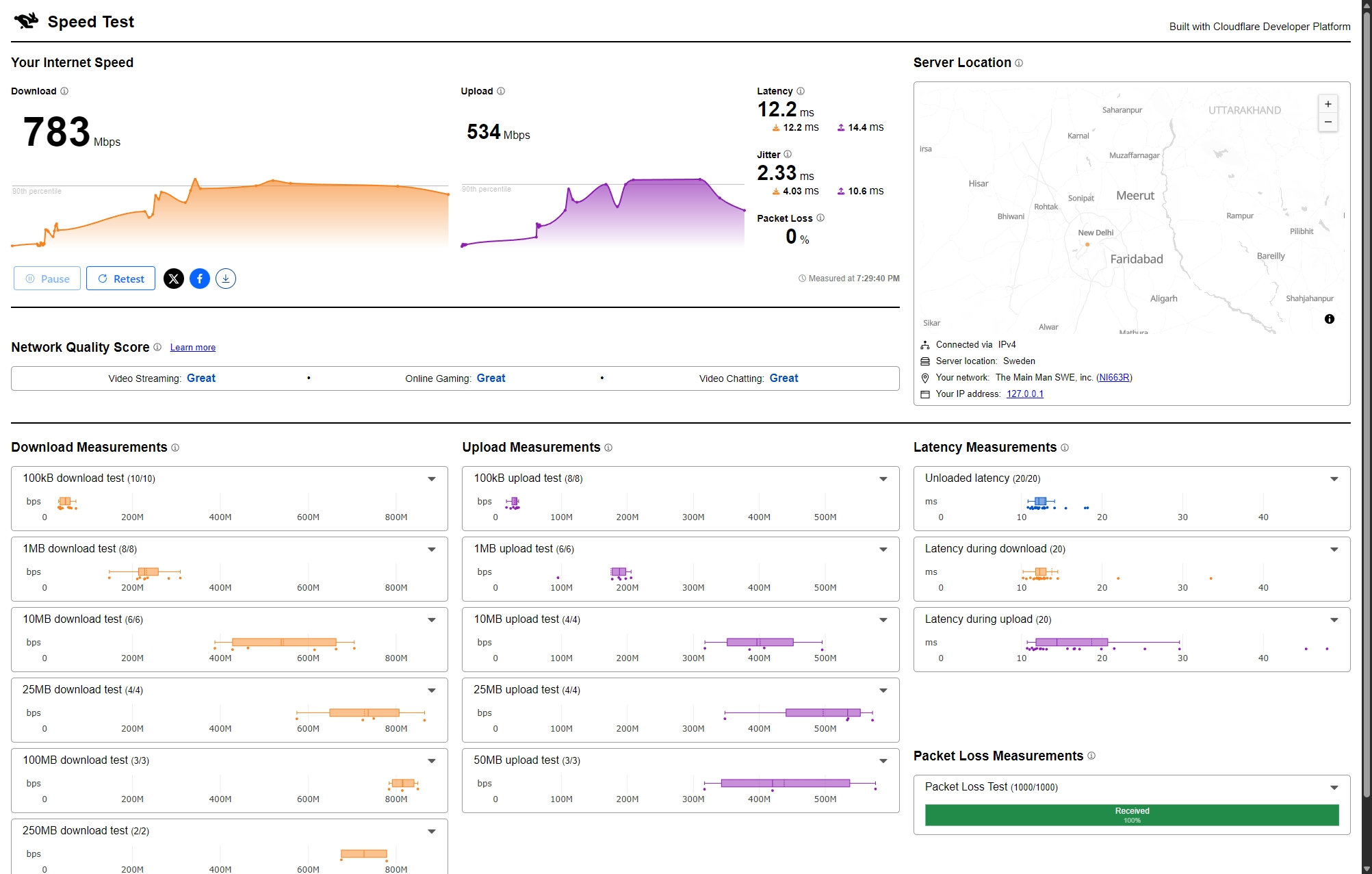1372x874 pixels.
Task: Open info icon next to Server Location
Action: click(x=1019, y=63)
